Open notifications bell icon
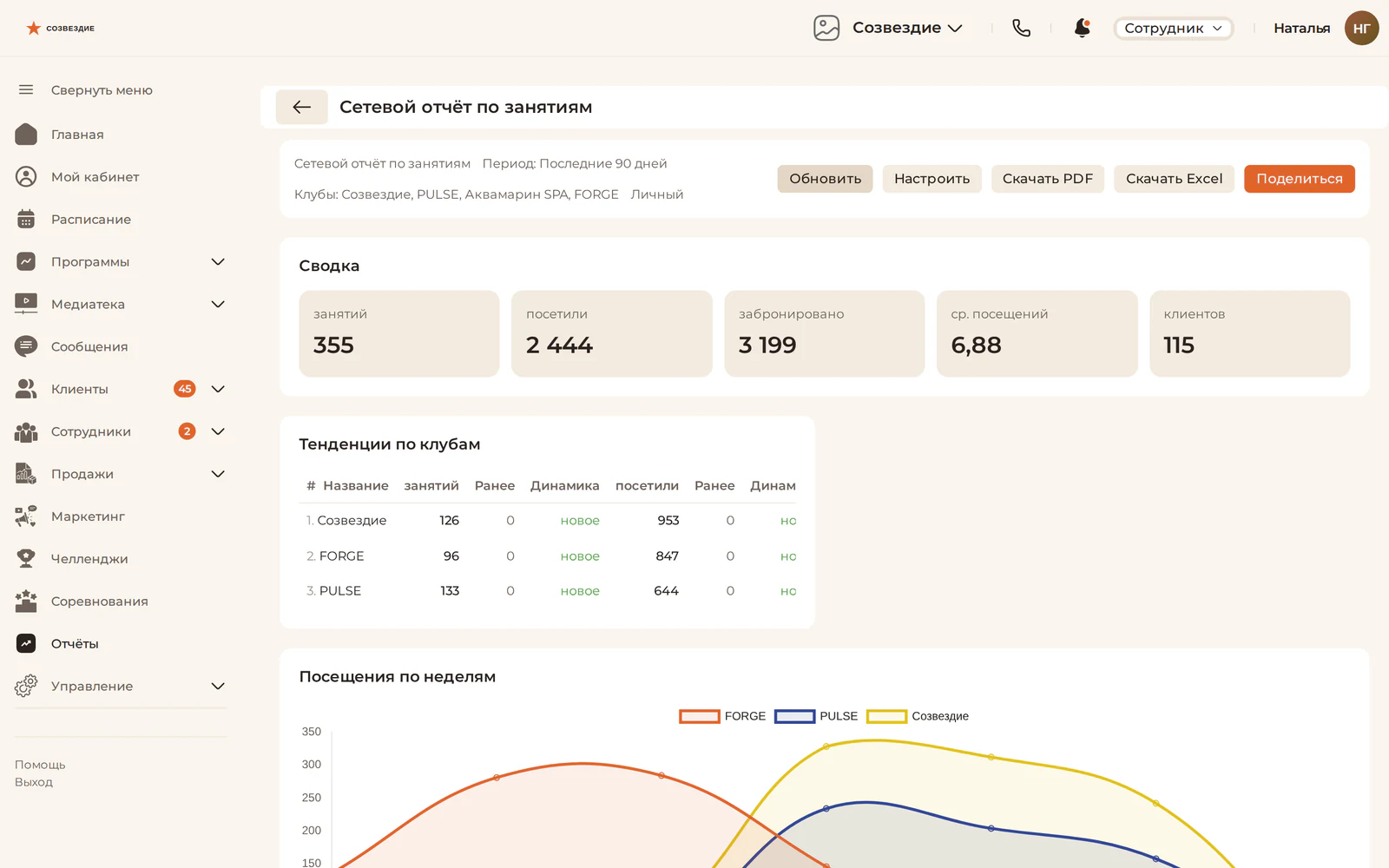 (x=1082, y=28)
